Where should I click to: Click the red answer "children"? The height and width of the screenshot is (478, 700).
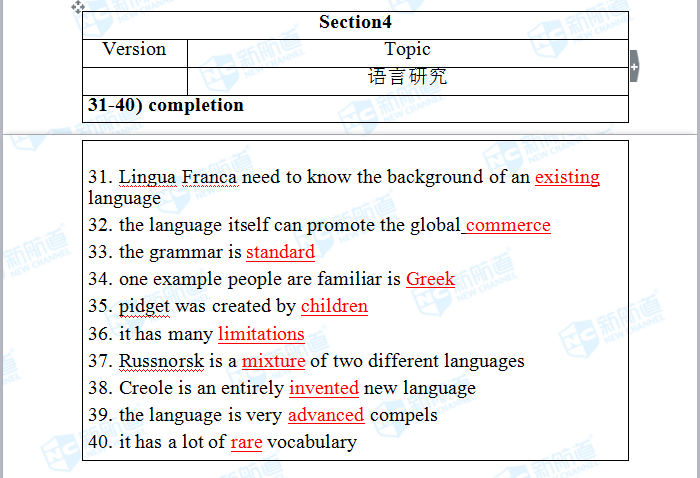(x=334, y=306)
